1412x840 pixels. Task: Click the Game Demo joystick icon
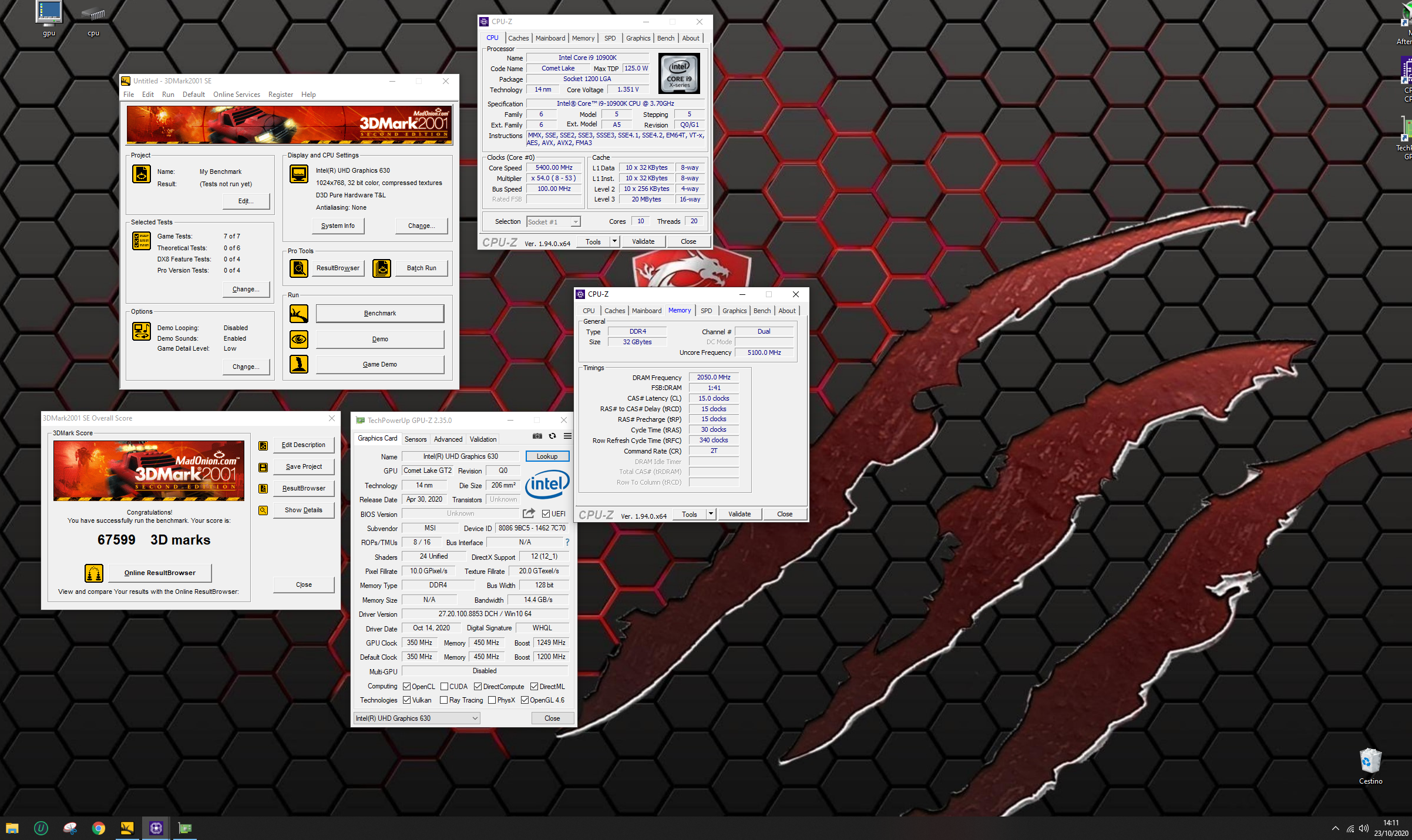click(x=299, y=364)
